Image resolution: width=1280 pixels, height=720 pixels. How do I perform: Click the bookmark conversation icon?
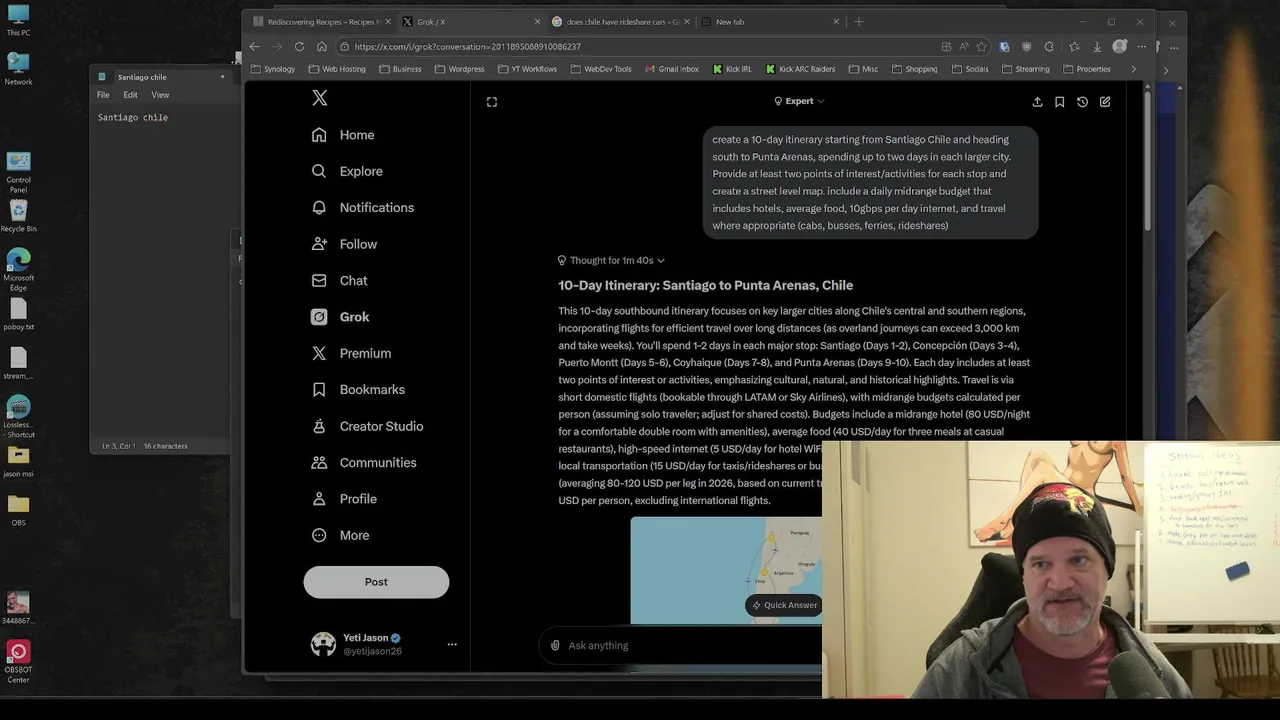pos(1059,102)
